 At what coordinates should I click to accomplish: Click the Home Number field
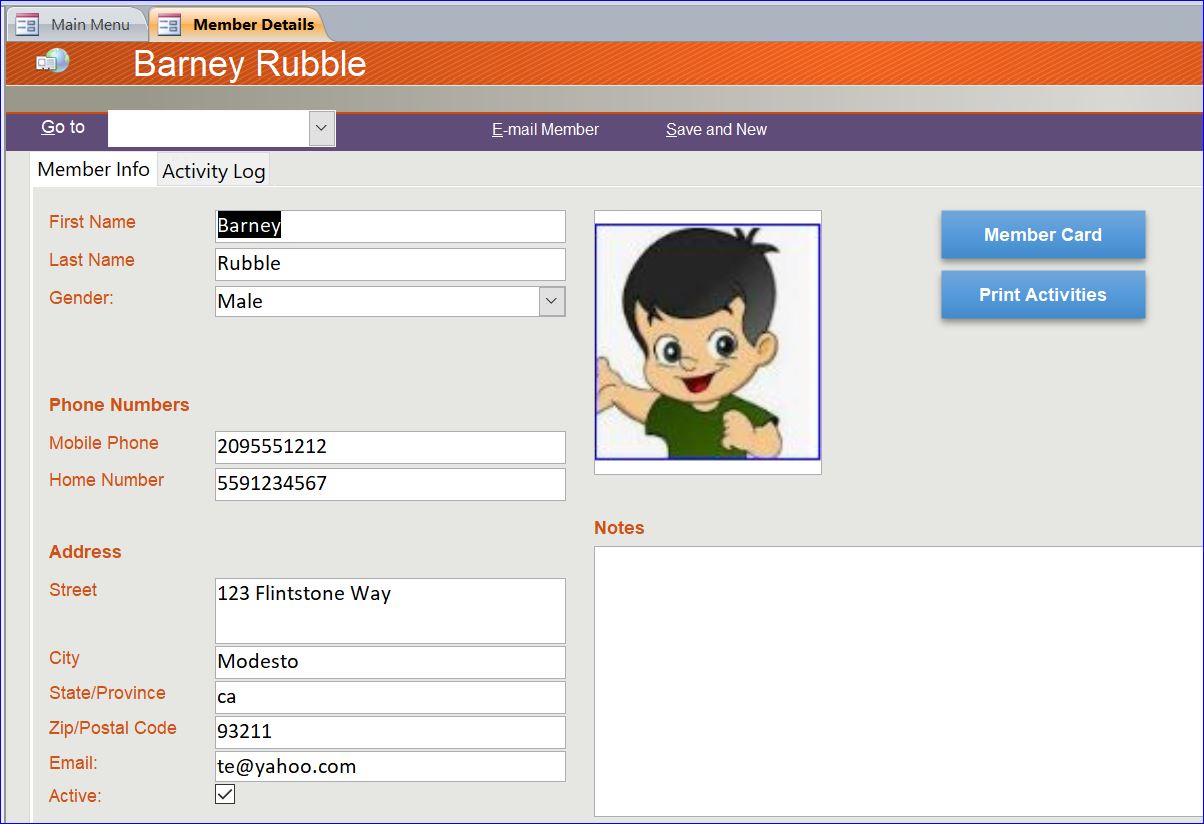(x=390, y=484)
